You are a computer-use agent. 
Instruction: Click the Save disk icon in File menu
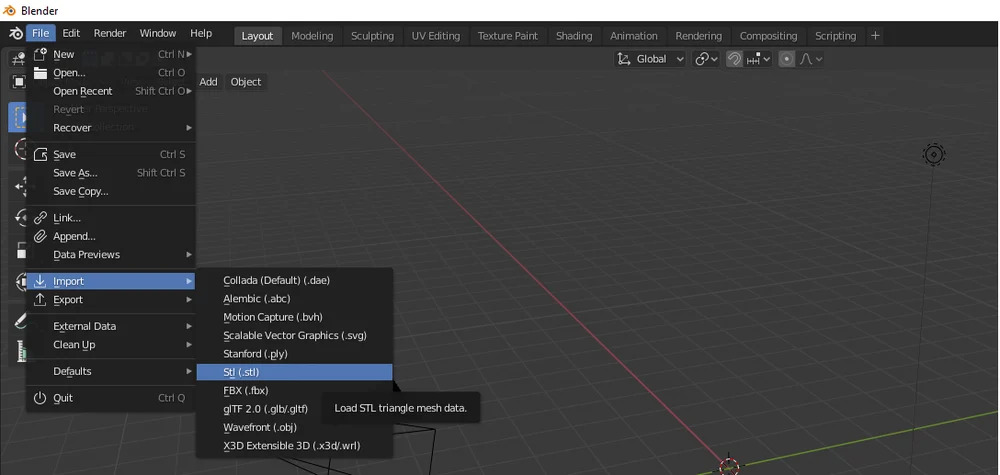[41, 155]
